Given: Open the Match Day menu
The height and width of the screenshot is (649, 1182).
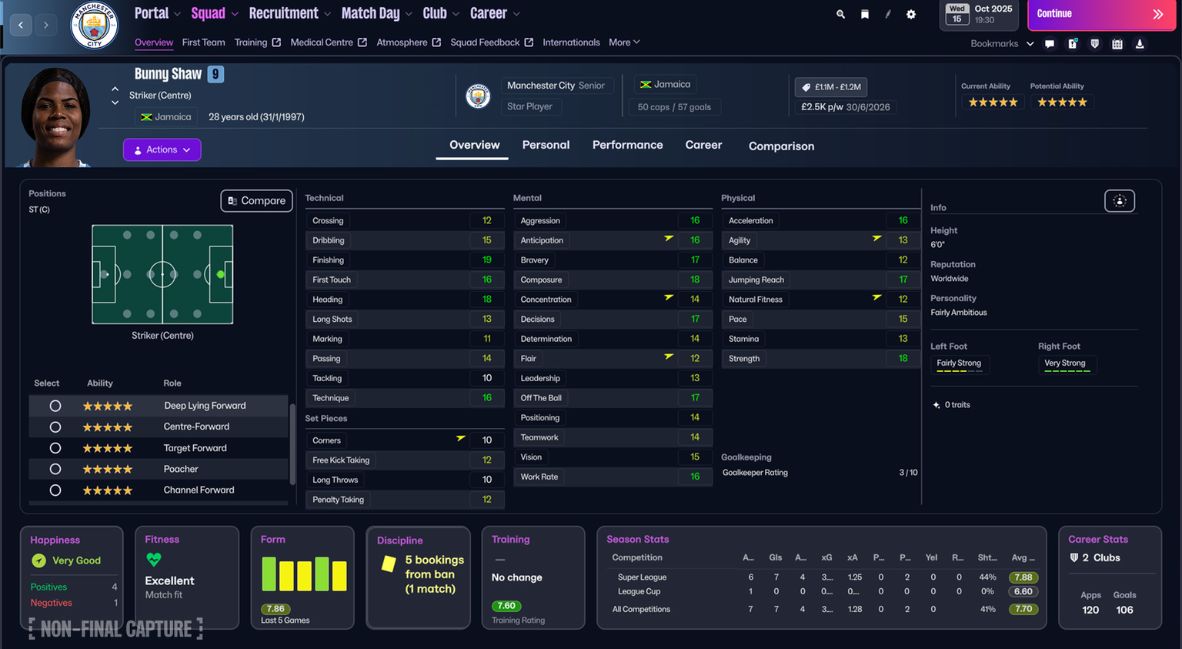Looking at the screenshot, I should [371, 13].
